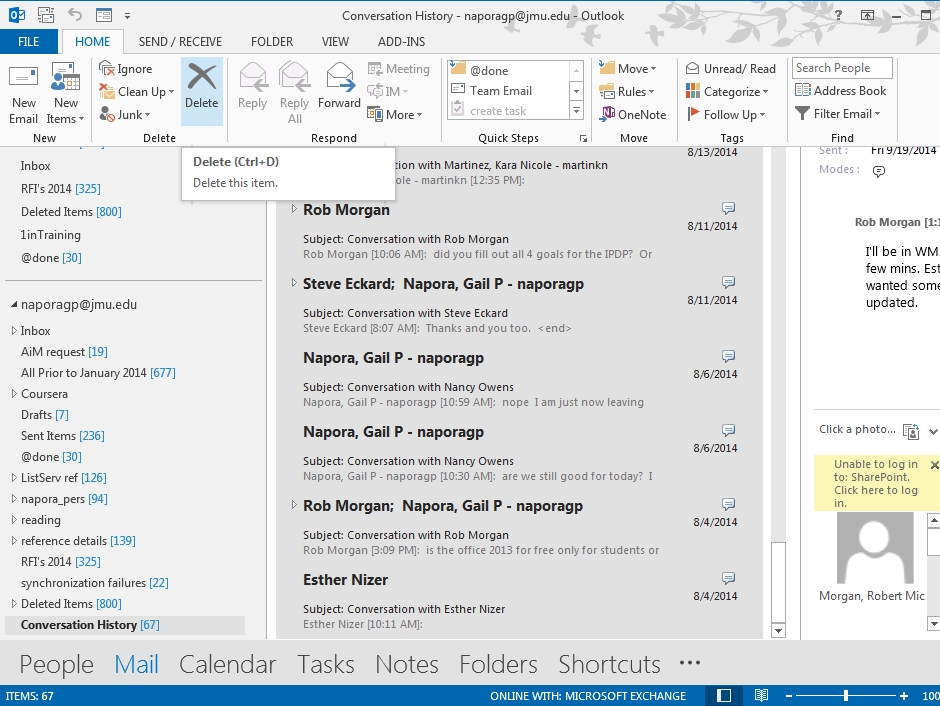Switch to Normal view in status bar

point(724,696)
